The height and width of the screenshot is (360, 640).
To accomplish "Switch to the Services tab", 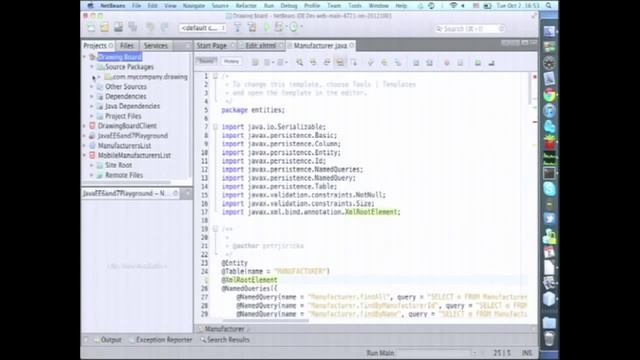I will point(156,46).
